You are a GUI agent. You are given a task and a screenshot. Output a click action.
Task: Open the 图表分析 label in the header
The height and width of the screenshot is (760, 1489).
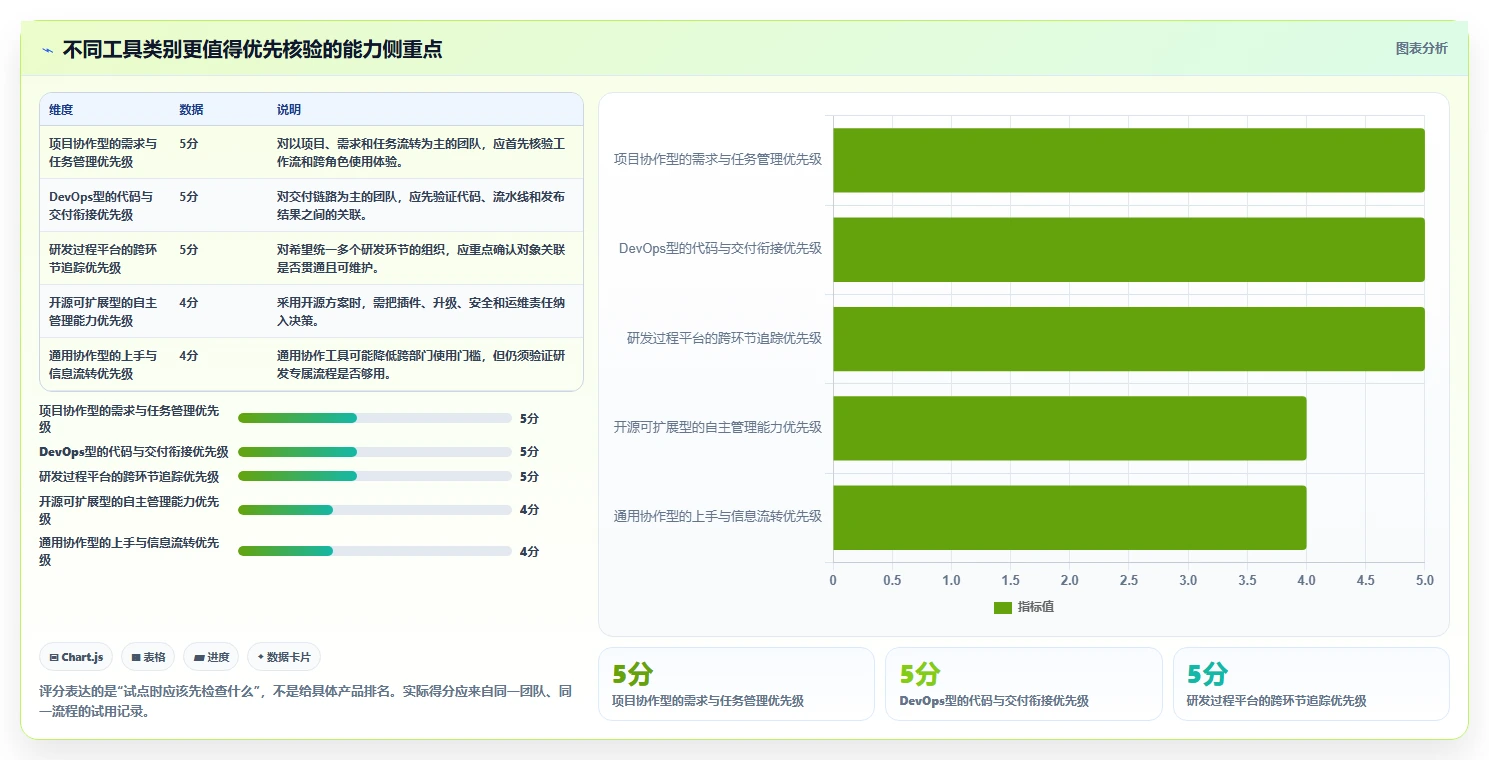coord(1421,48)
